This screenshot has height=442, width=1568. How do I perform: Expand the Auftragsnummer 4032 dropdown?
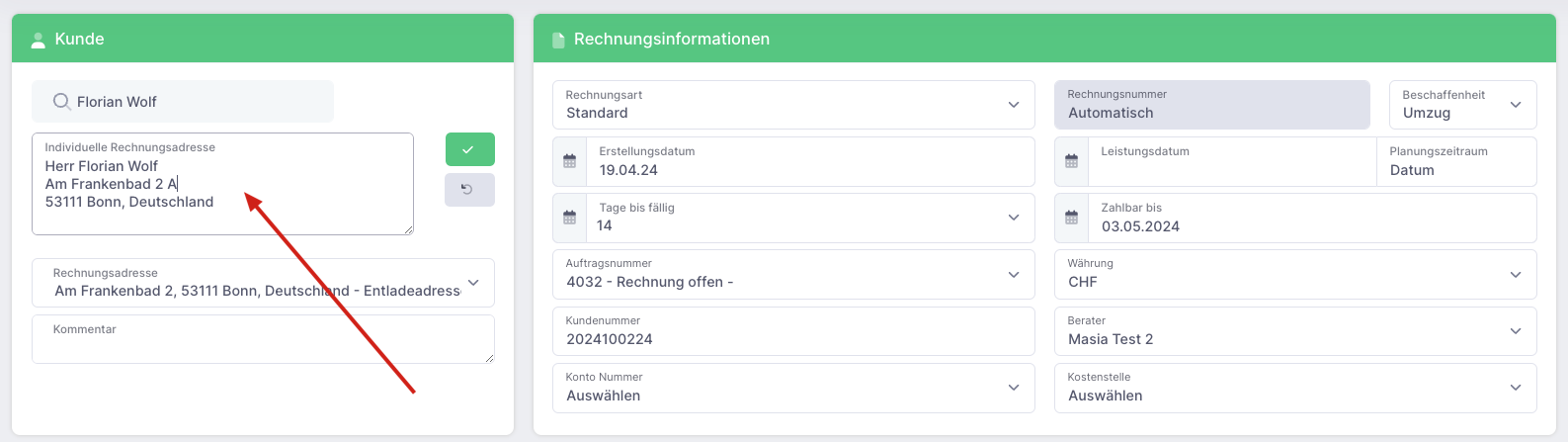tap(793, 274)
